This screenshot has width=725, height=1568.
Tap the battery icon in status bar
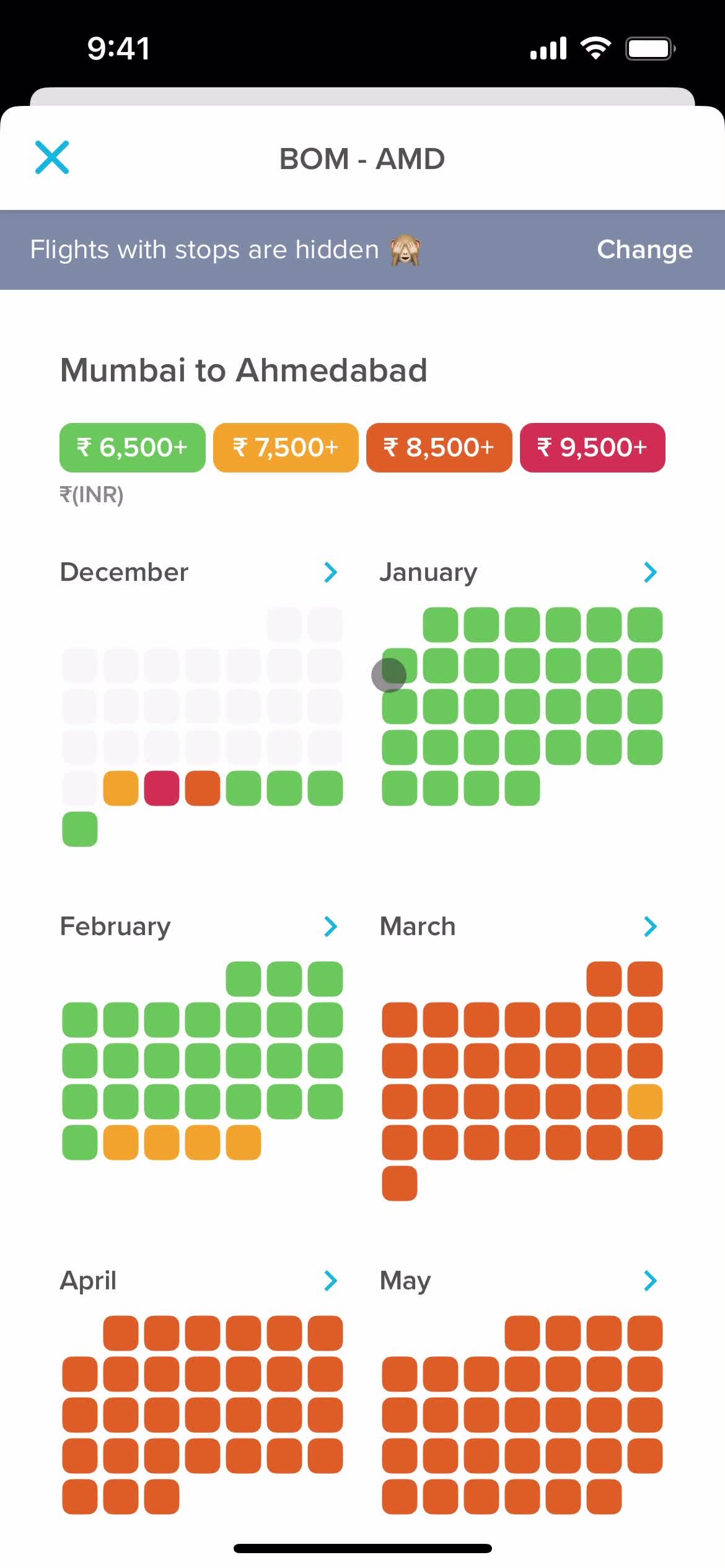[x=650, y=48]
